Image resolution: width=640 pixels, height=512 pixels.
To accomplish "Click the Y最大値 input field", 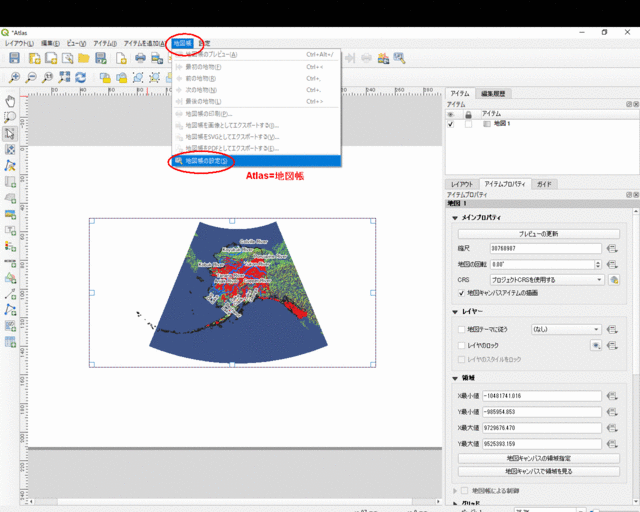I will tap(542, 444).
